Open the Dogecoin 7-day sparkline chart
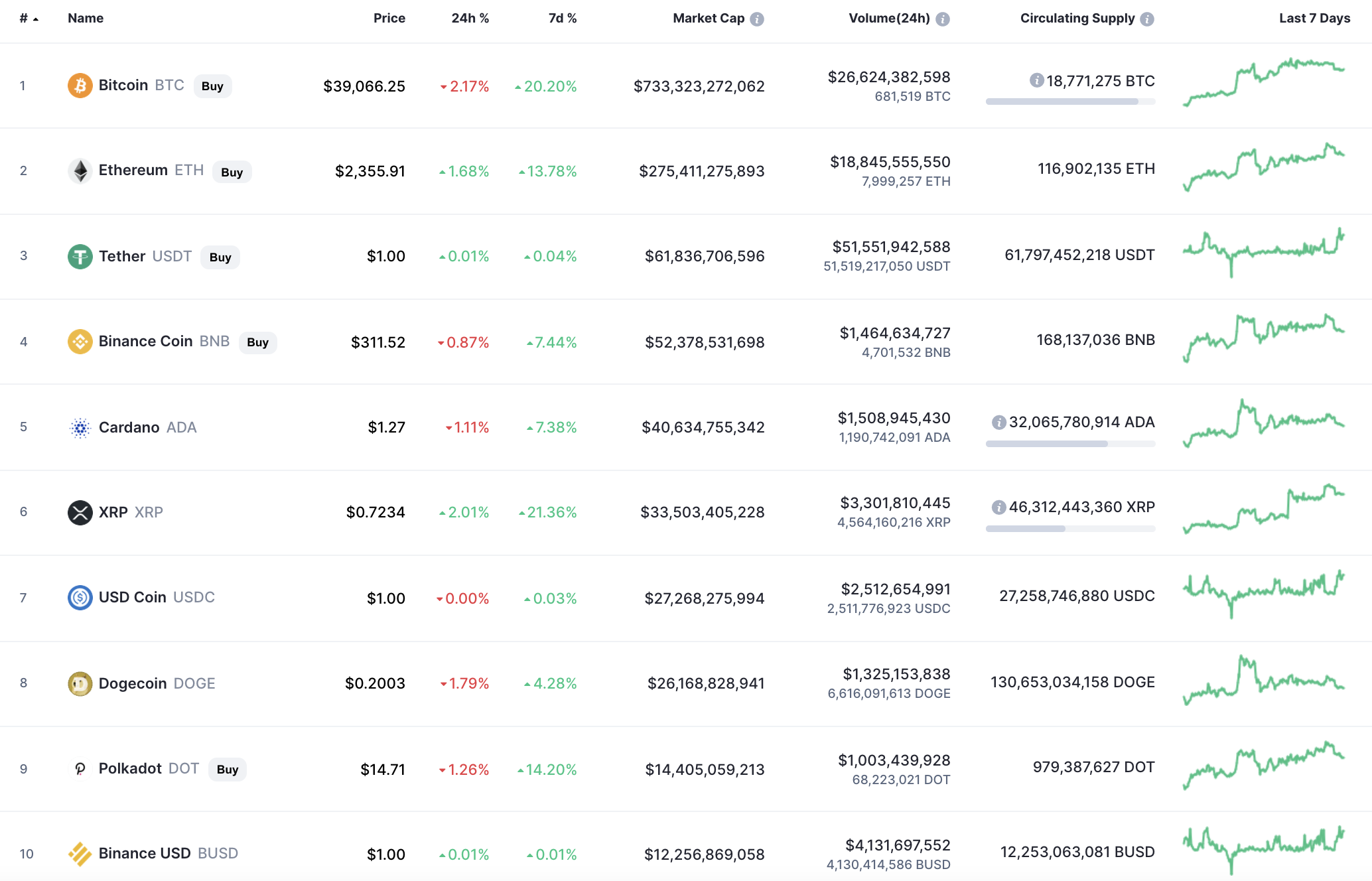 [x=1264, y=680]
